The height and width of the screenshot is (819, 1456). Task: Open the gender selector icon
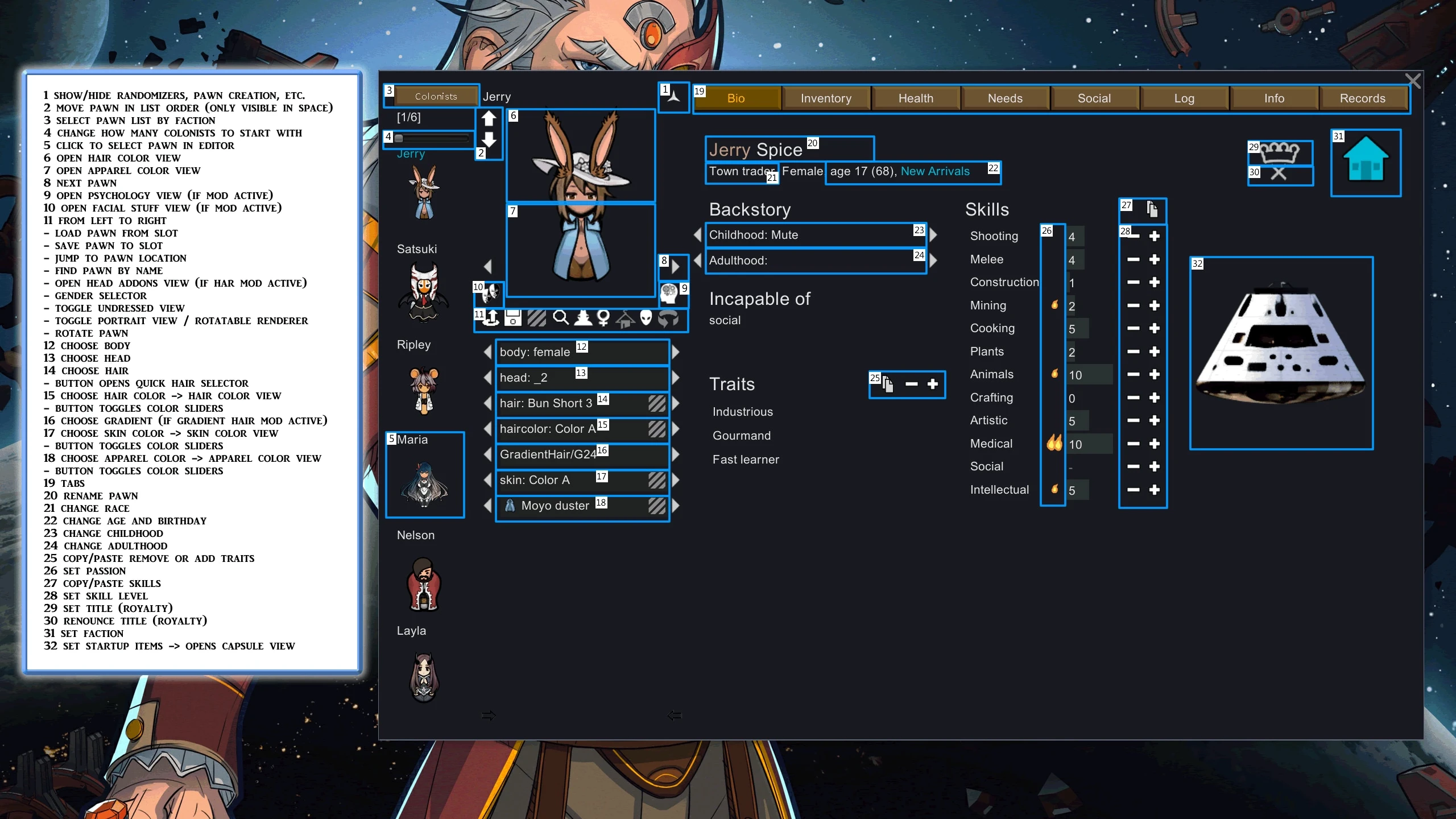603,318
